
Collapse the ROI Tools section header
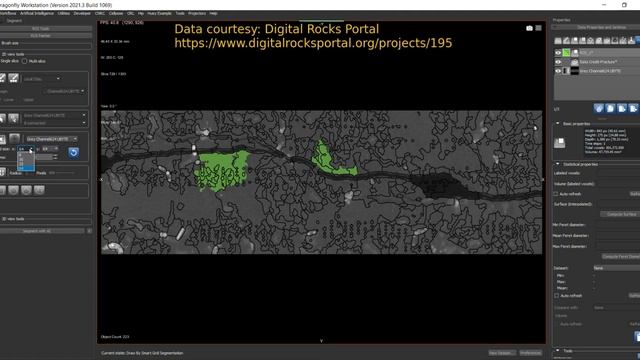pyautogui.click(x=45, y=29)
